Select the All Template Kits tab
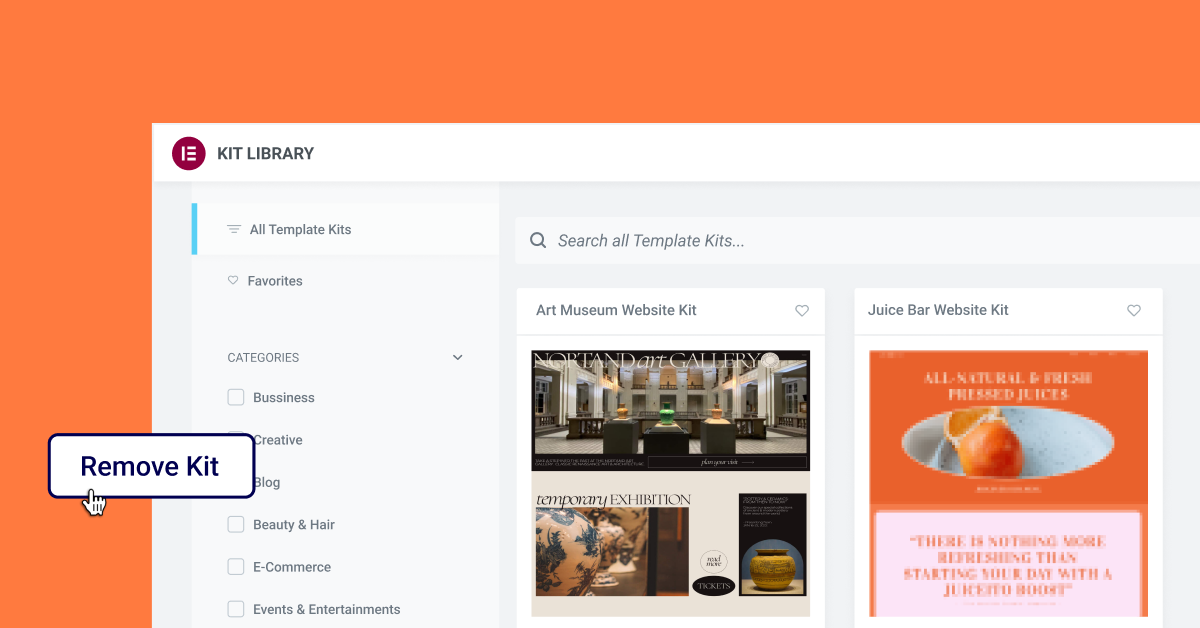Viewport: 1200px width, 628px height. point(345,229)
